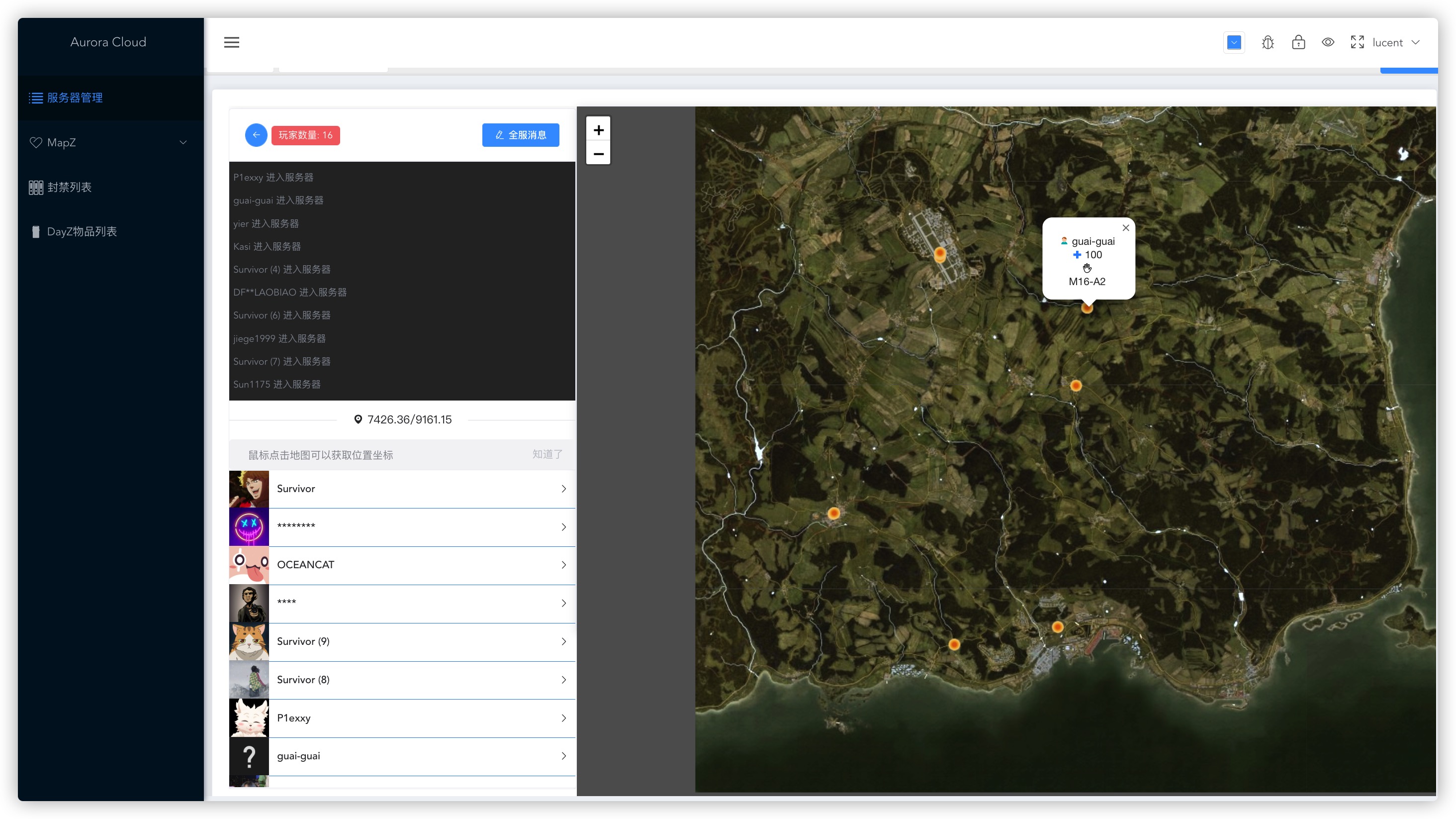Toggle the eye visibility icon in header
The height and width of the screenshot is (819, 1456).
tap(1328, 42)
